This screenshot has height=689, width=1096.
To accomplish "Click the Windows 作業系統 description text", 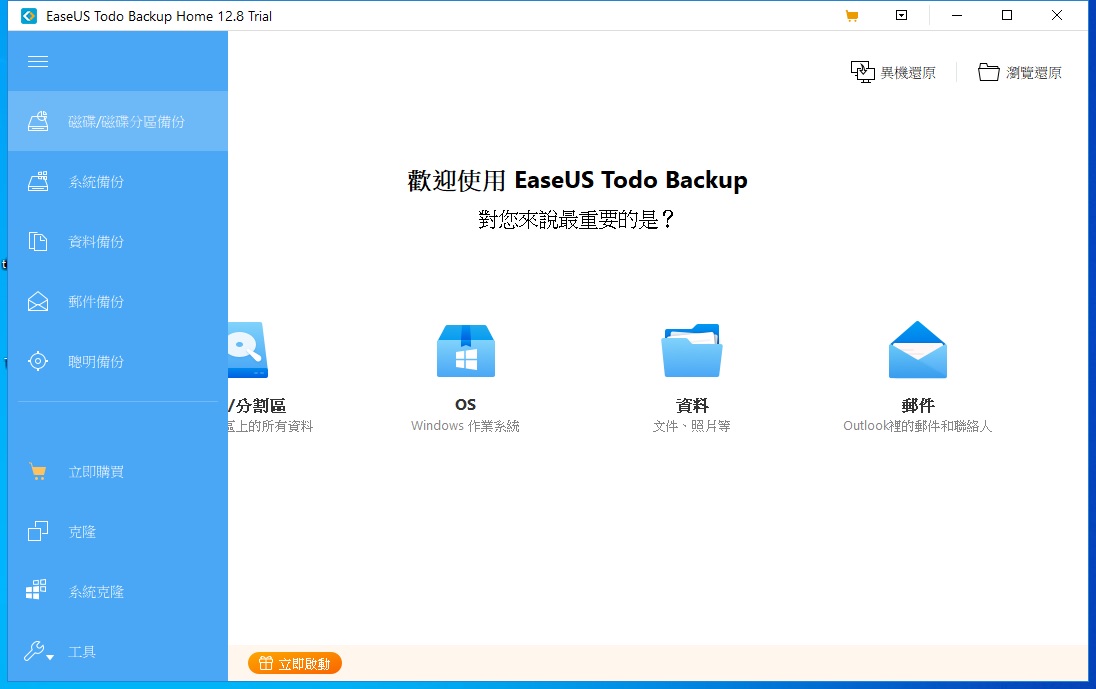I will click(x=466, y=426).
